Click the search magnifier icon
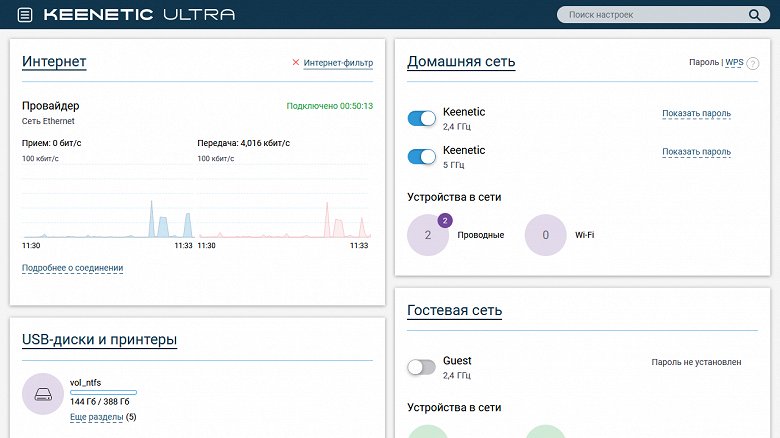Screen dimensions: 780x438 pos(755,15)
